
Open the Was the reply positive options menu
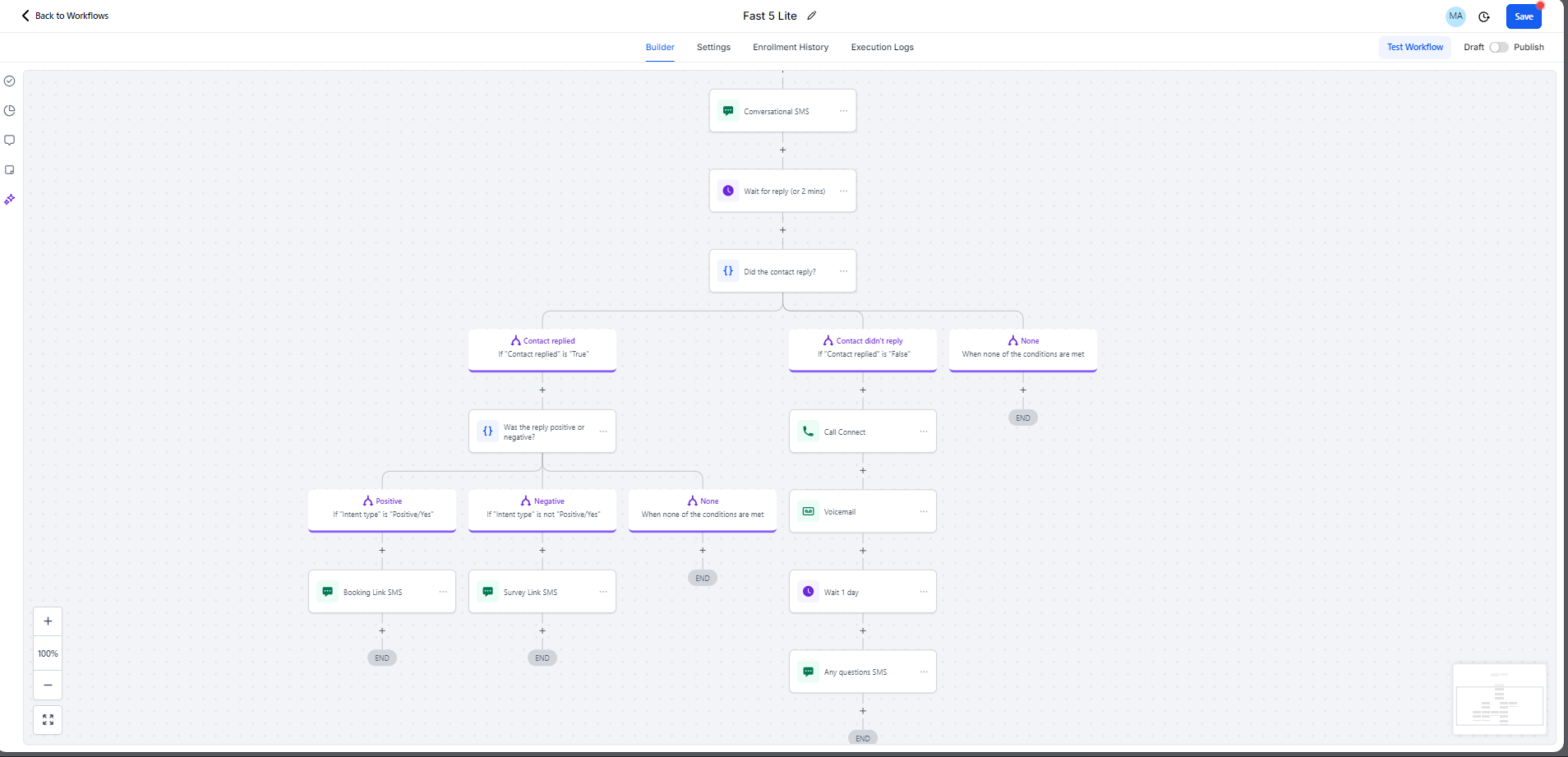(603, 432)
